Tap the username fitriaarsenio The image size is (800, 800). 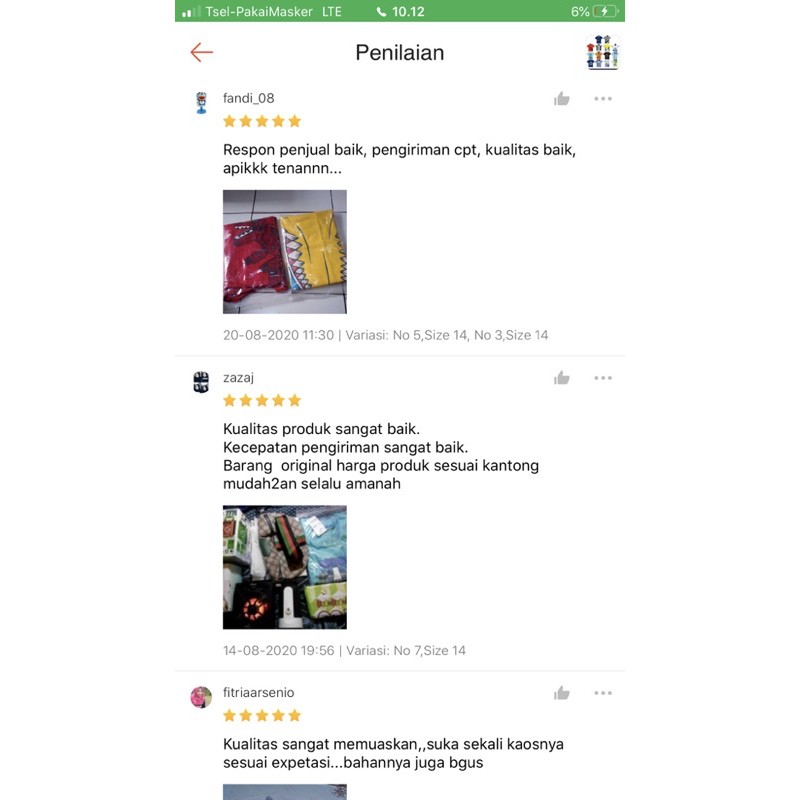258,692
